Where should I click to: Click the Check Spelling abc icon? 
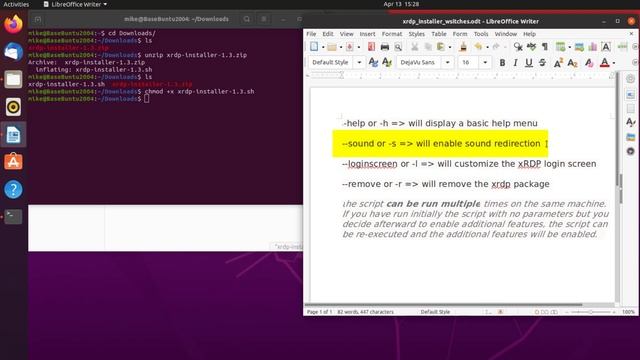point(531,47)
